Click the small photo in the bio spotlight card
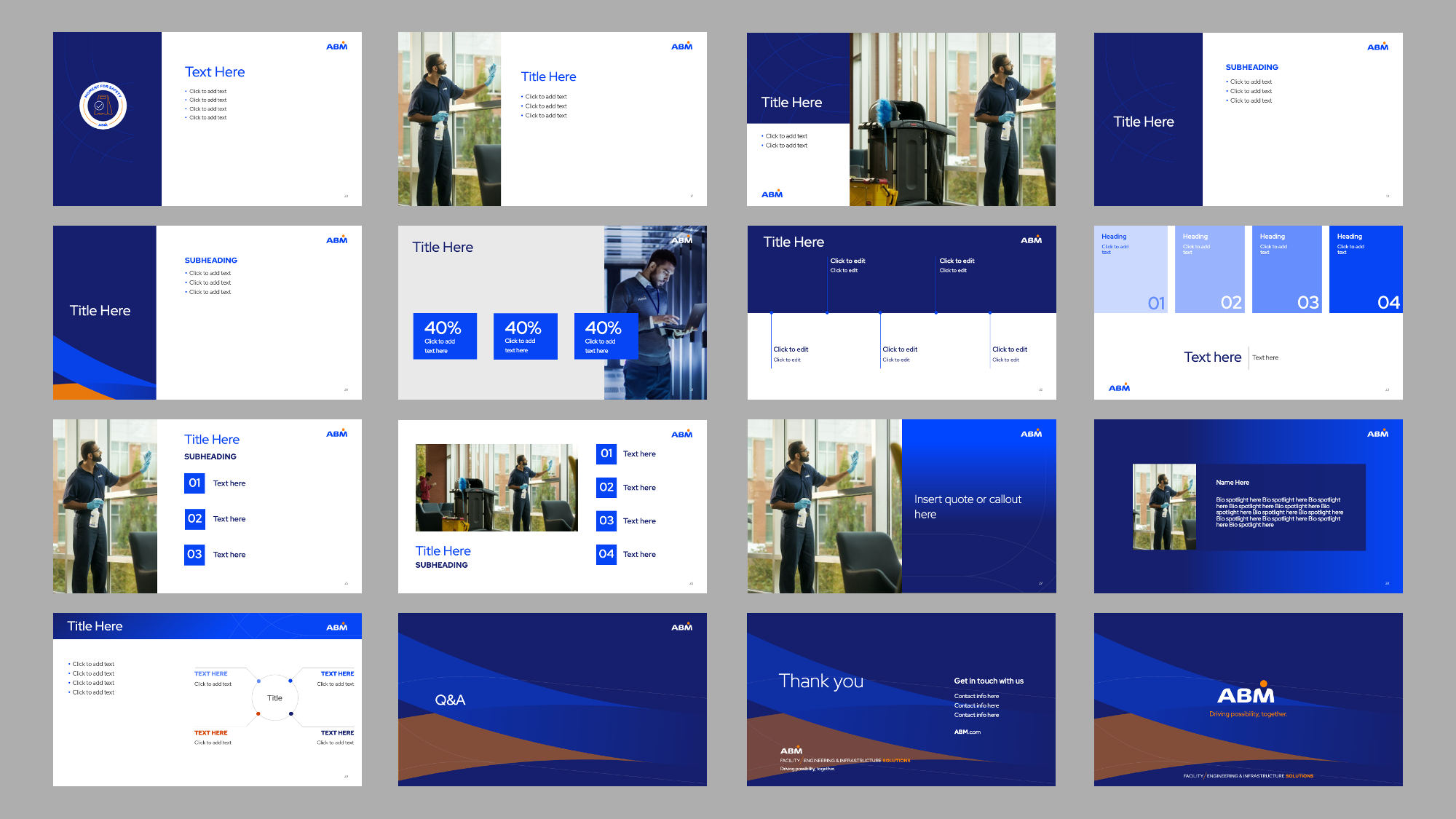 [x=1165, y=507]
